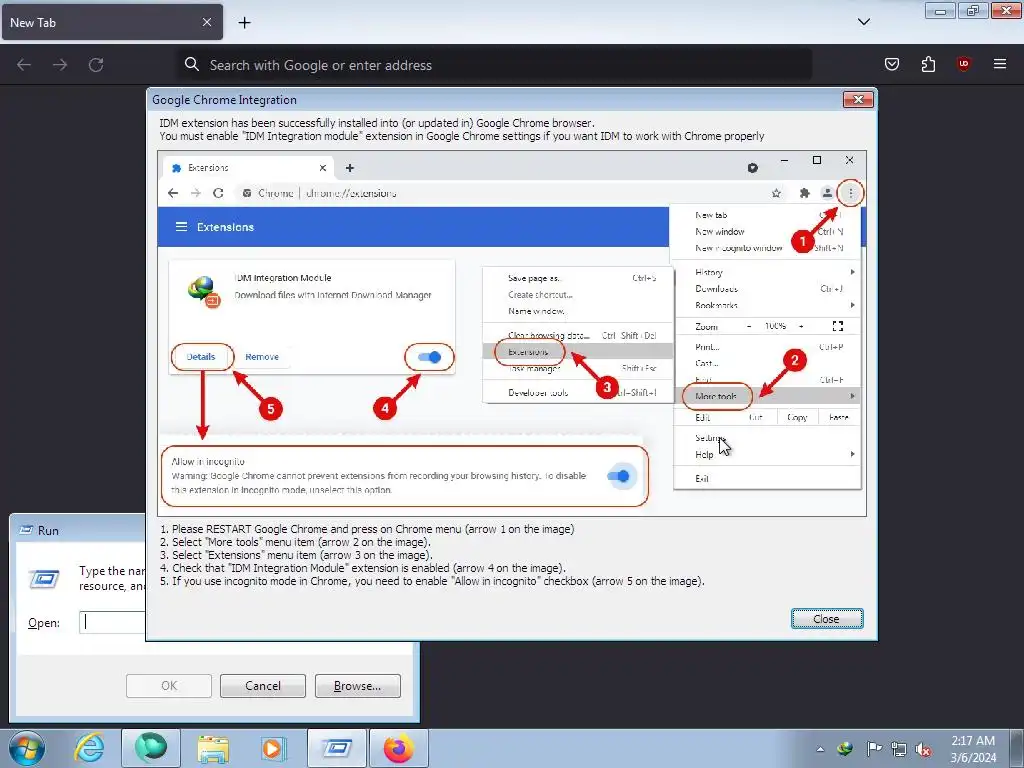Minimize the Firefox window
Image resolution: width=1024 pixels, height=768 pixels.
[x=940, y=10]
